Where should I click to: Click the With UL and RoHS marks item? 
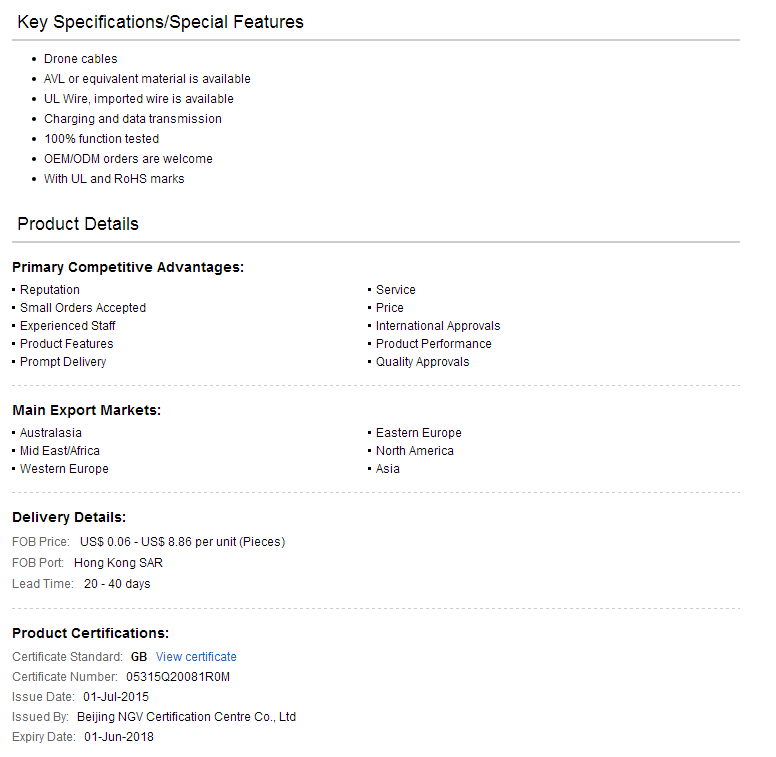[x=114, y=179]
